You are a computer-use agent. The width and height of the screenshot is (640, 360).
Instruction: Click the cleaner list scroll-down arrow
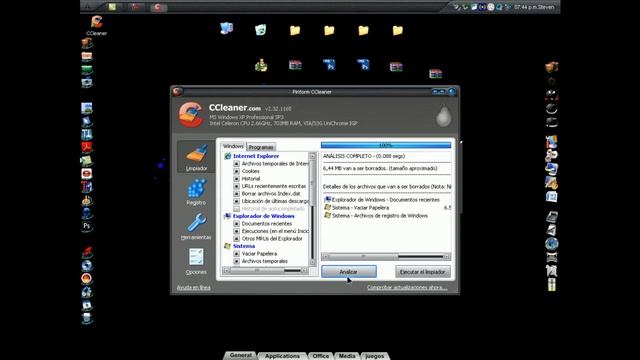coord(313,262)
